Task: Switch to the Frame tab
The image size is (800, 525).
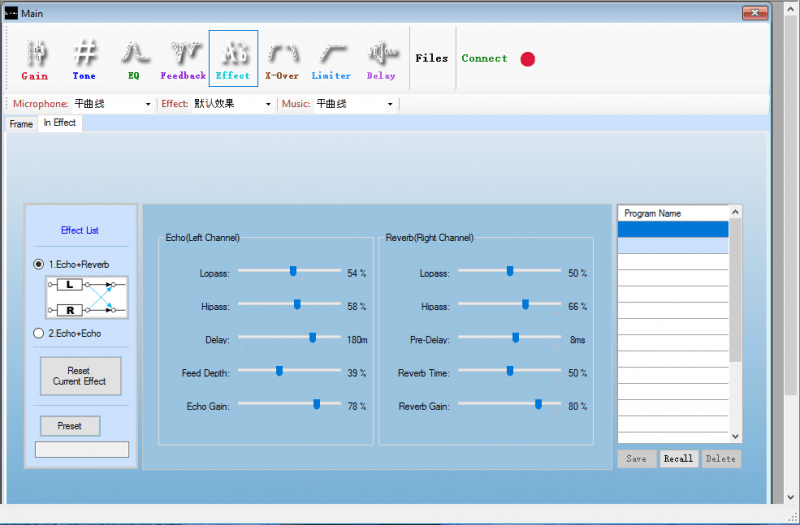Action: [21, 124]
